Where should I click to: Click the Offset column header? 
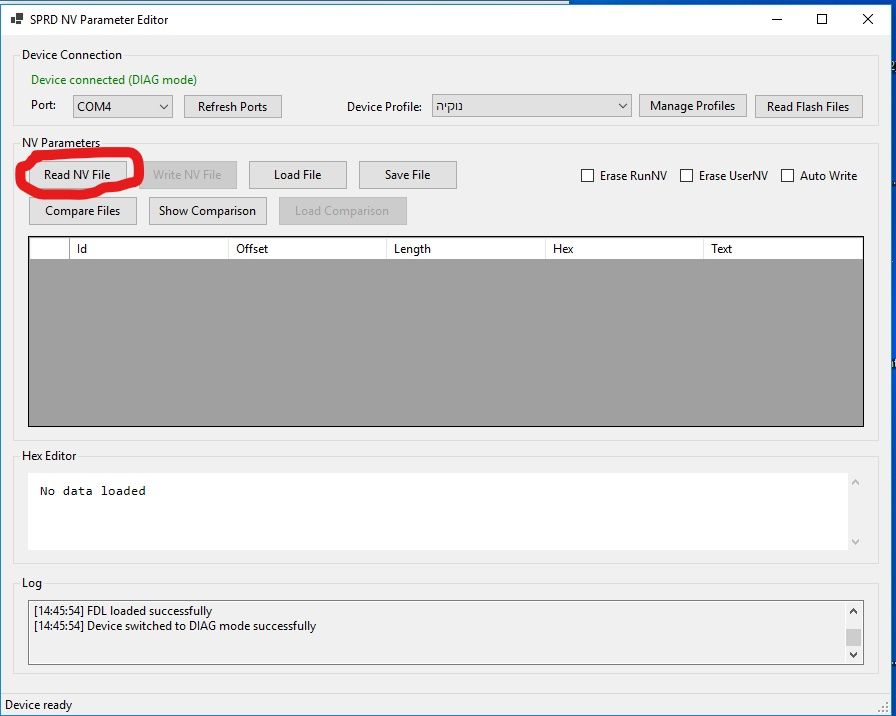306,249
